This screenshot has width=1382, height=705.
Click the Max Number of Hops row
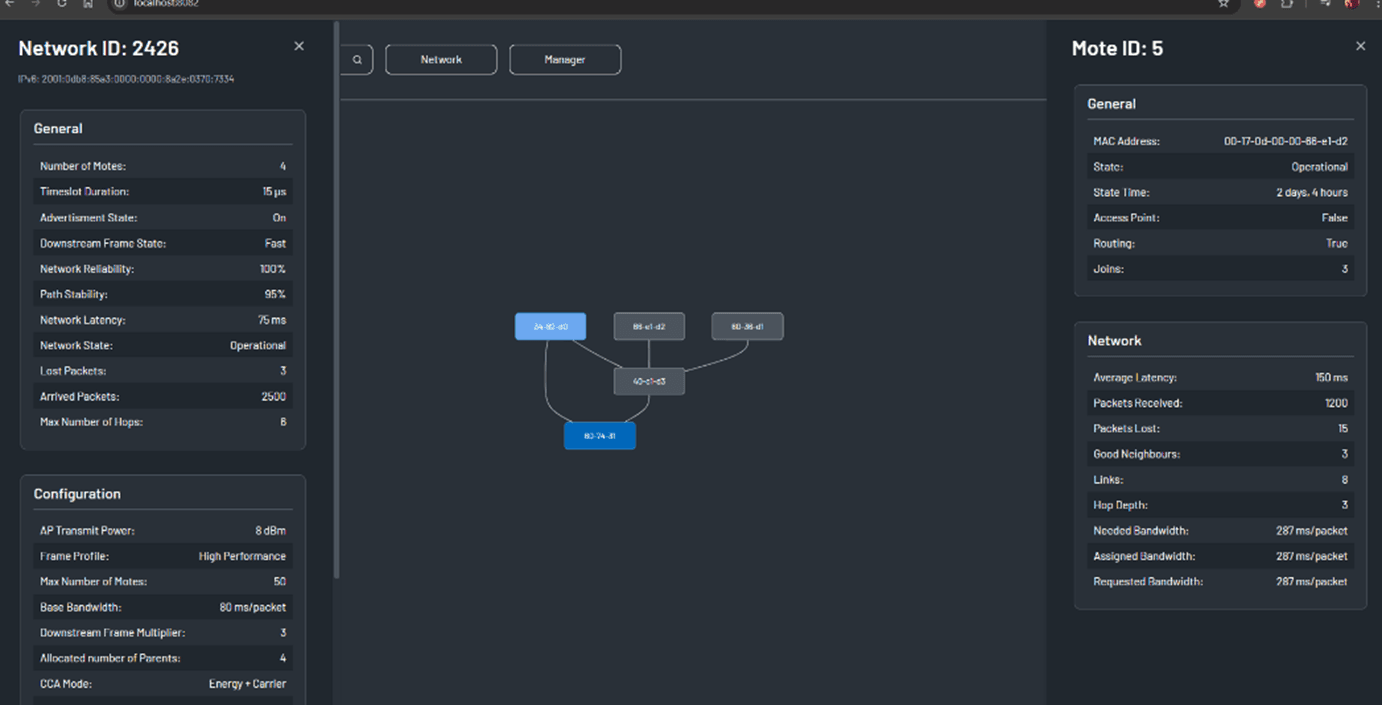[x=163, y=422]
